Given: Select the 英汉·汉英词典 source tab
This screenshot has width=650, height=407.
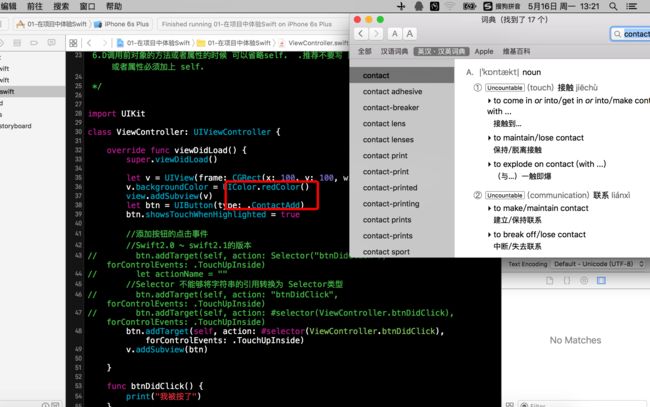Looking at the screenshot, I should click(x=441, y=51).
